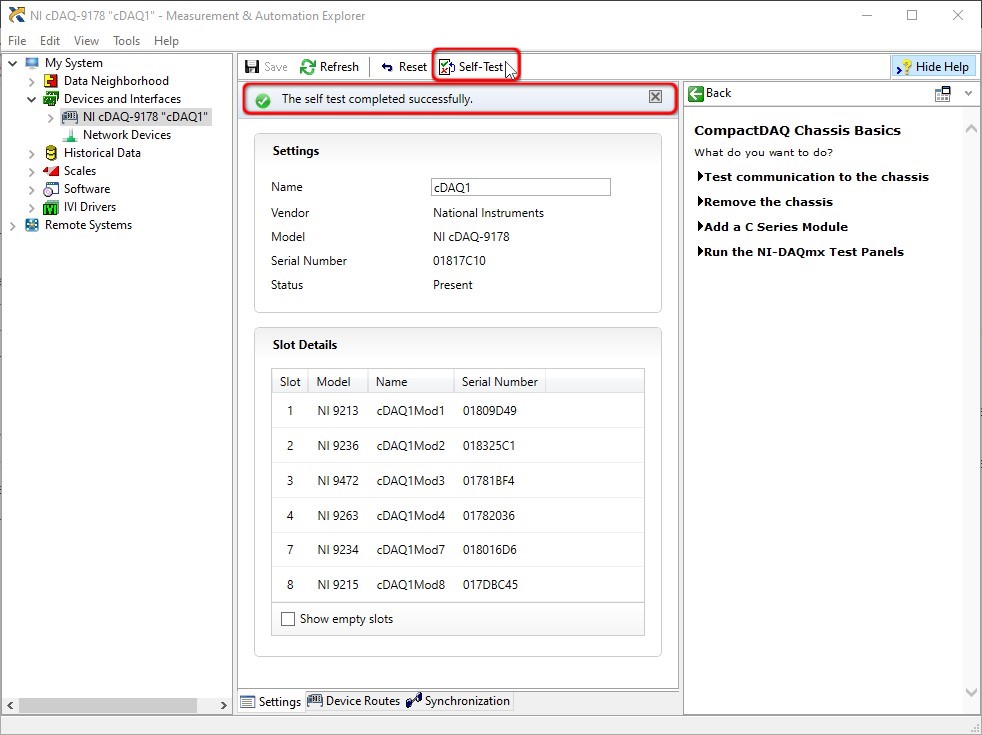The width and height of the screenshot is (982, 735).
Task: Click the Hide Help button label
Action: 942,67
